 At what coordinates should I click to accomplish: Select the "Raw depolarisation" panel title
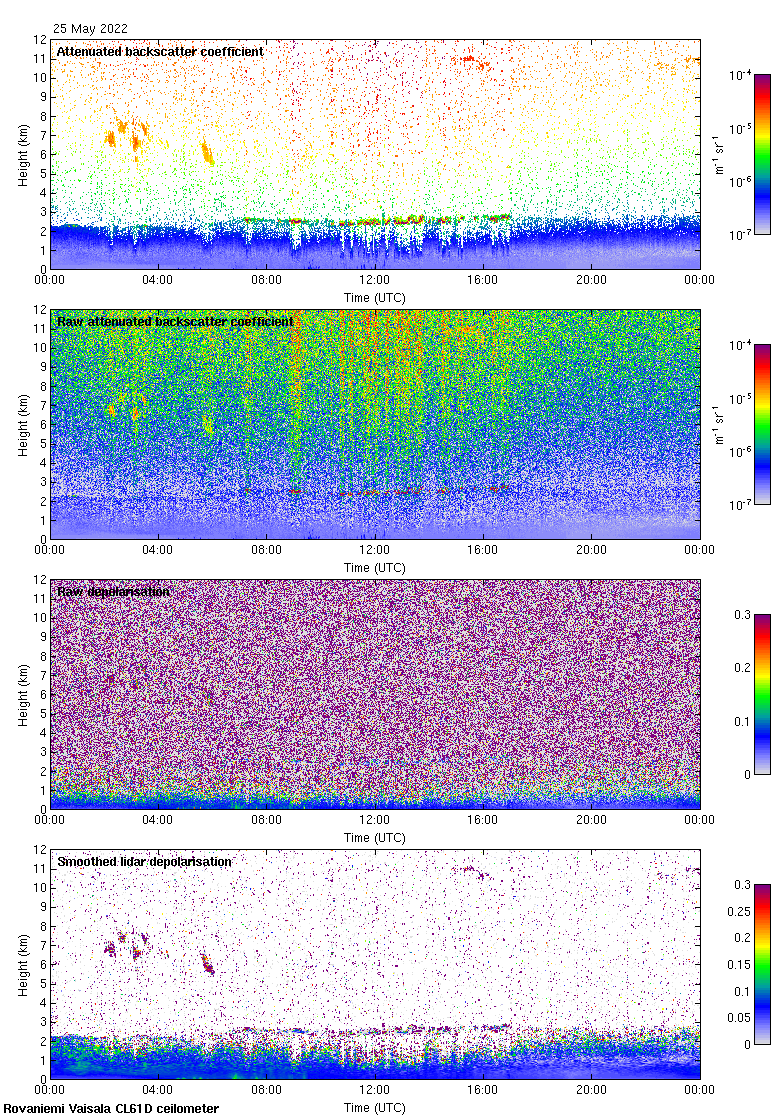pyautogui.click(x=113, y=591)
